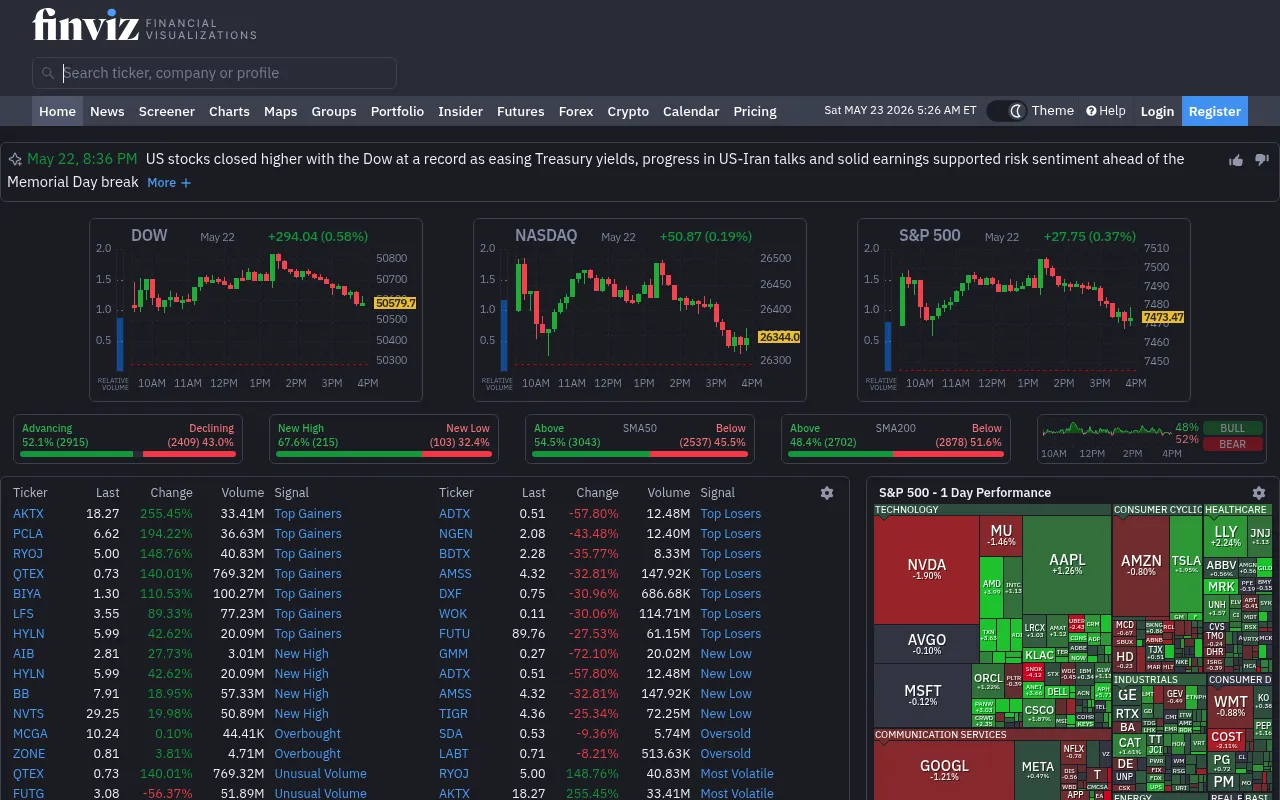Open S&P 500 map settings gear
Viewport: 1280px width, 800px height.
[x=1259, y=493]
